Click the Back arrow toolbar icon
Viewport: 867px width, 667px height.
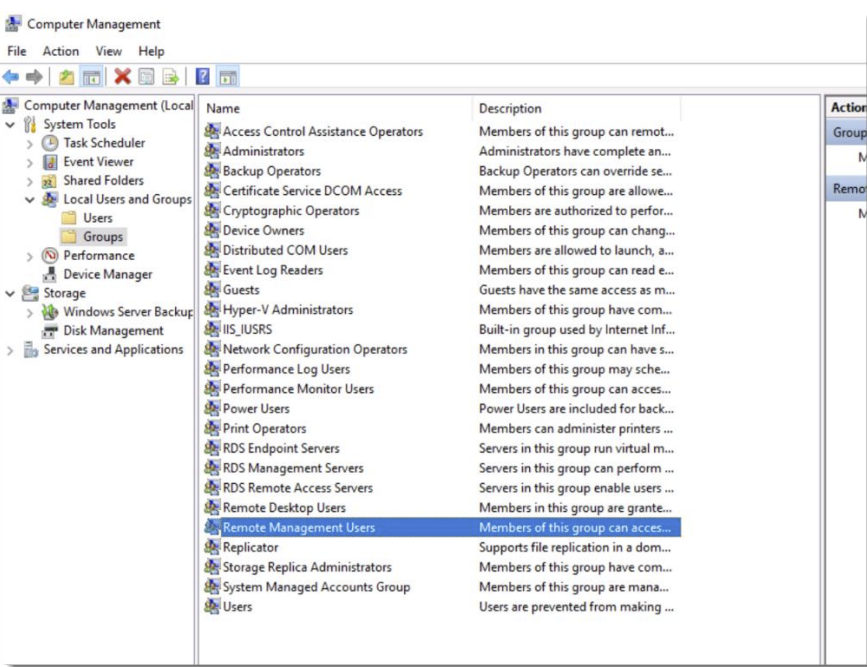(11, 77)
